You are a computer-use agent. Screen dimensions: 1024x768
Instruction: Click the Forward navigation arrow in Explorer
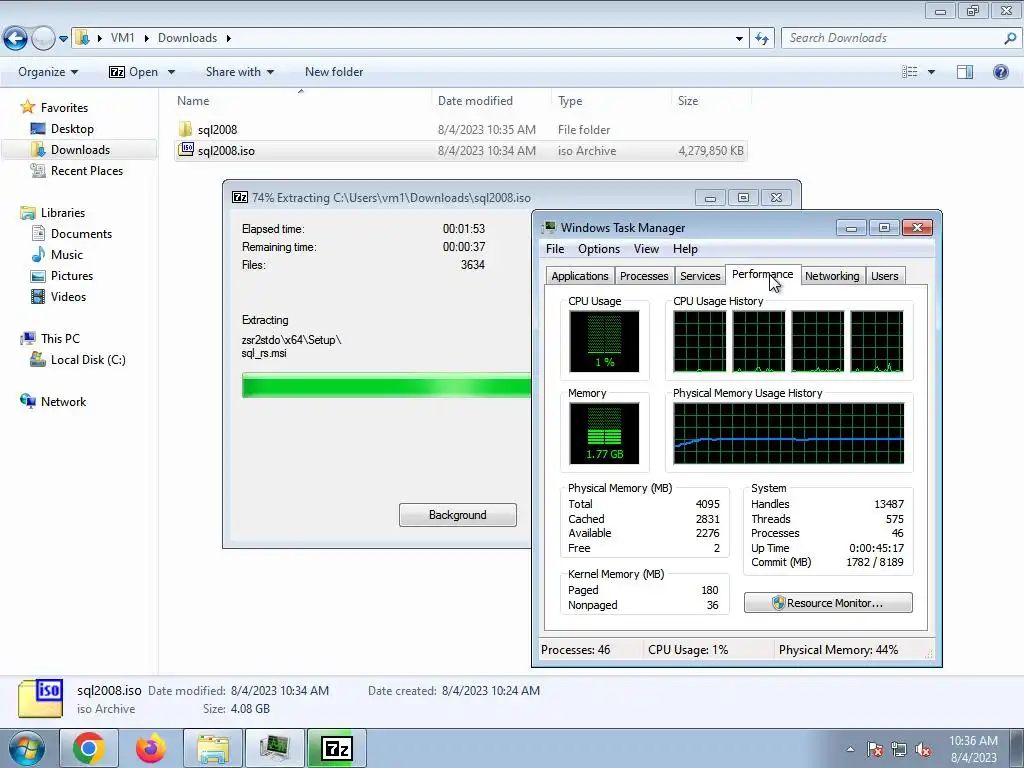pyautogui.click(x=43, y=39)
